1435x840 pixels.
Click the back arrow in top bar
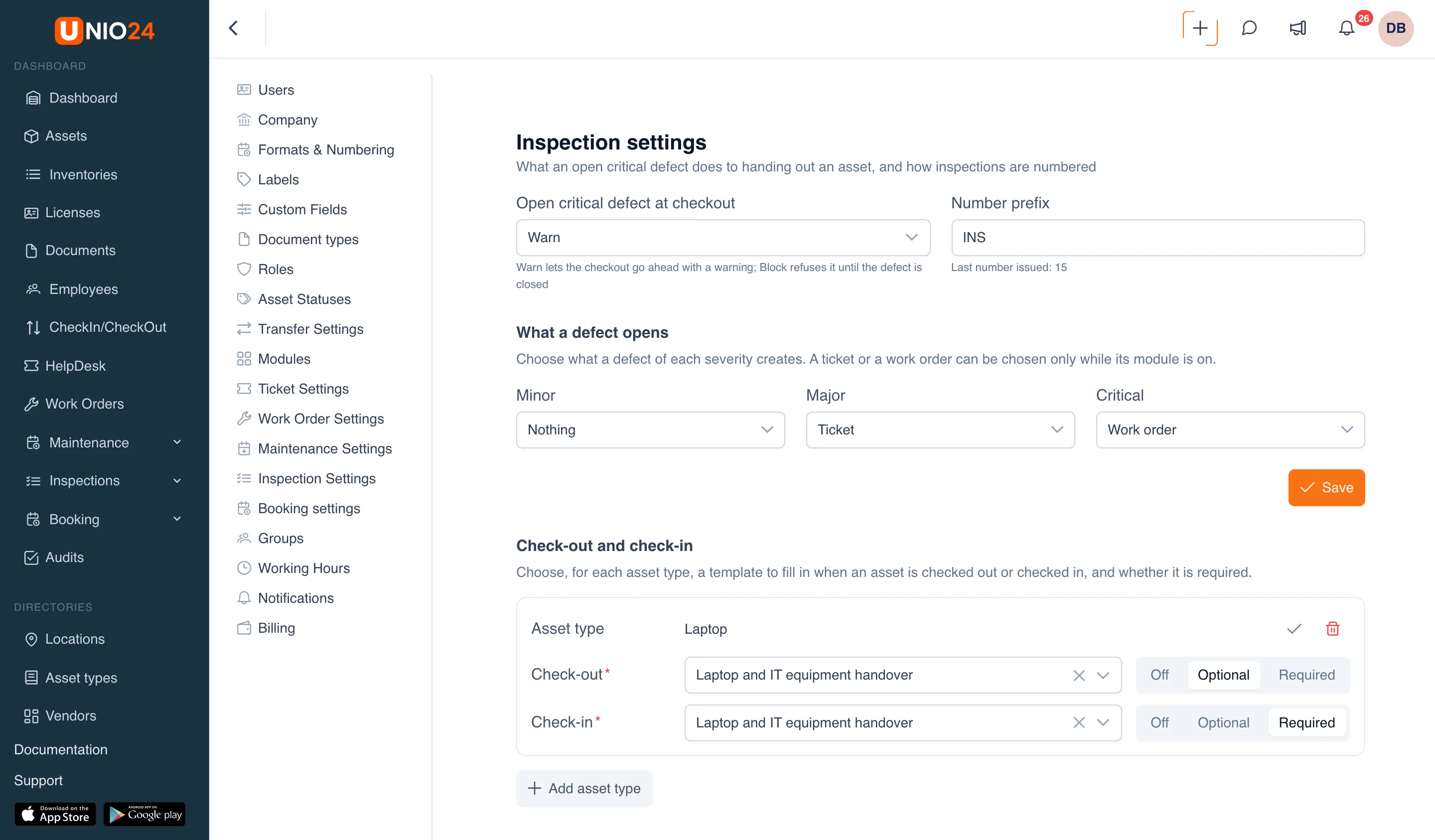(x=234, y=28)
